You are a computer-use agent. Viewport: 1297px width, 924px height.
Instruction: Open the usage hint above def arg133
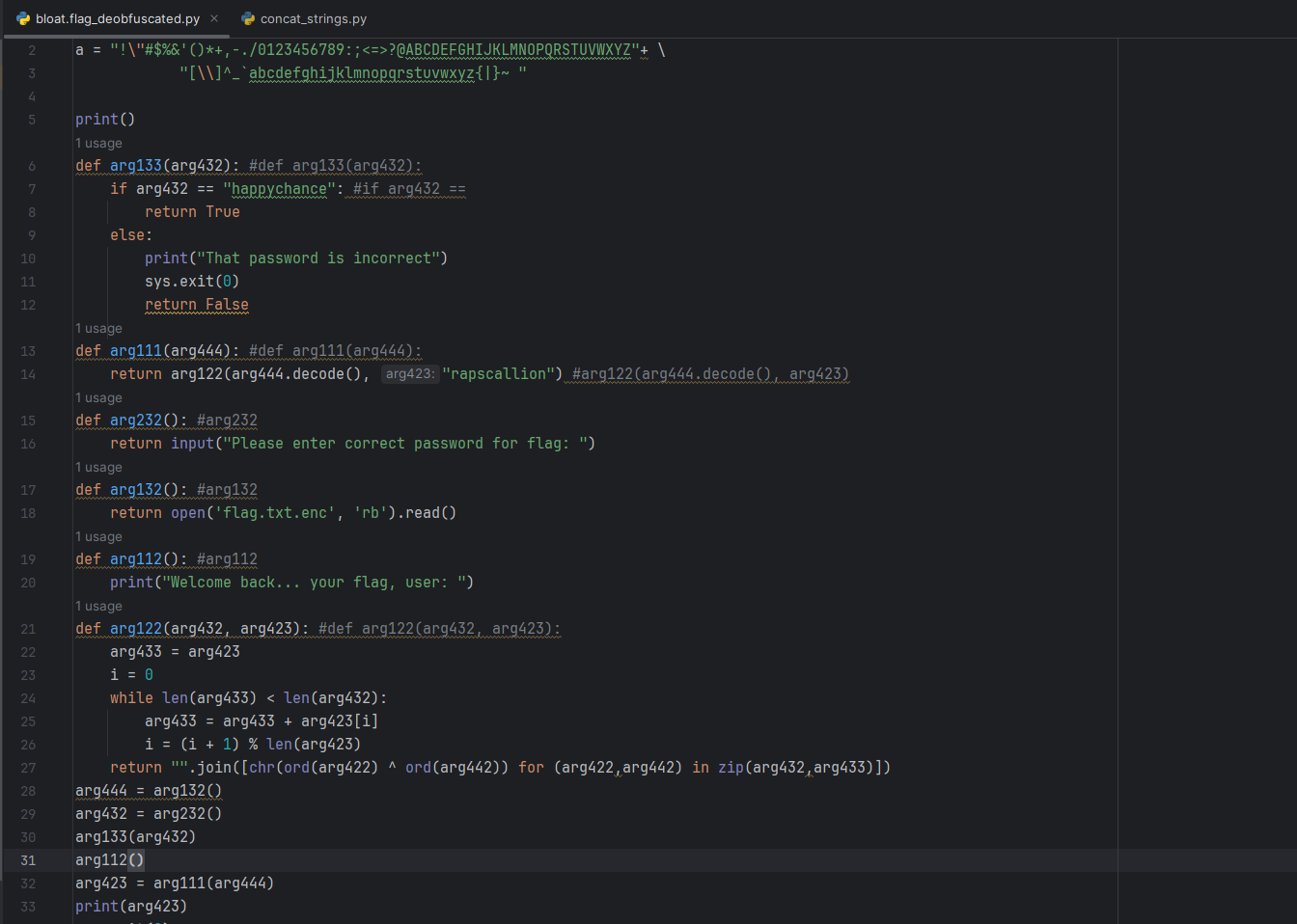click(x=98, y=143)
